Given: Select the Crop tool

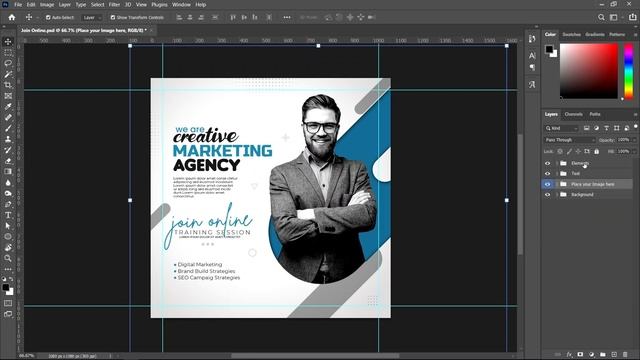Looking at the screenshot, I should [8, 85].
